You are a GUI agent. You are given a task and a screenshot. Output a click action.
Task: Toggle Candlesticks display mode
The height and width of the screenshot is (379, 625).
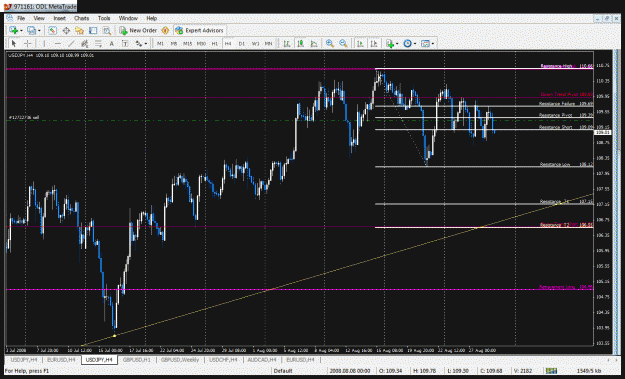tap(300, 43)
